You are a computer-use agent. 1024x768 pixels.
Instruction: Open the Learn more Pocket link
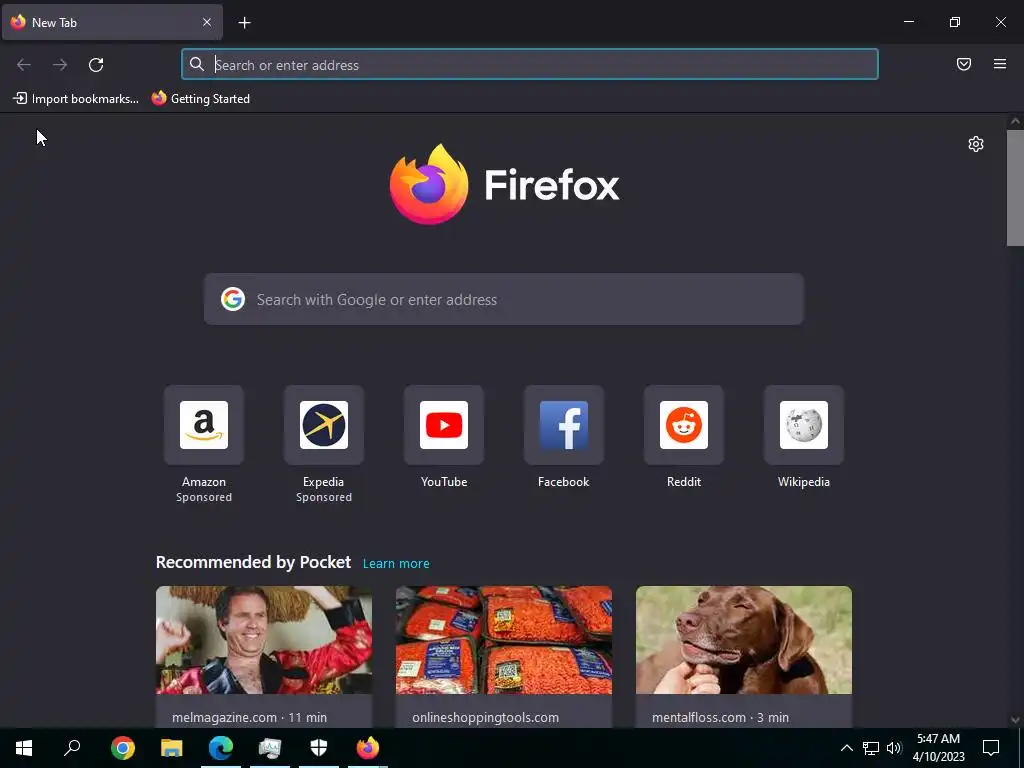coord(396,563)
